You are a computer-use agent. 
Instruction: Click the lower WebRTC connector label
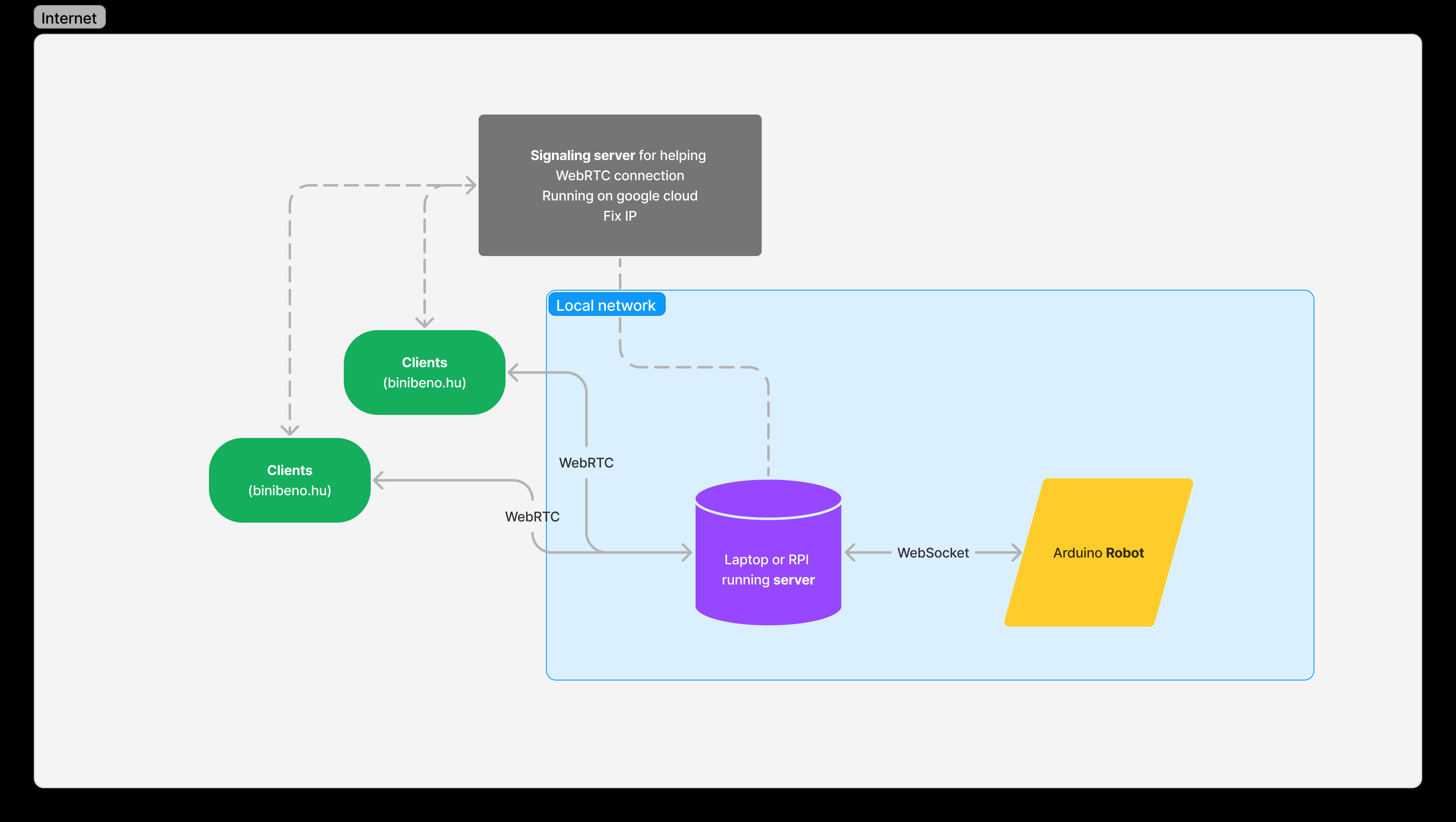pos(532,516)
